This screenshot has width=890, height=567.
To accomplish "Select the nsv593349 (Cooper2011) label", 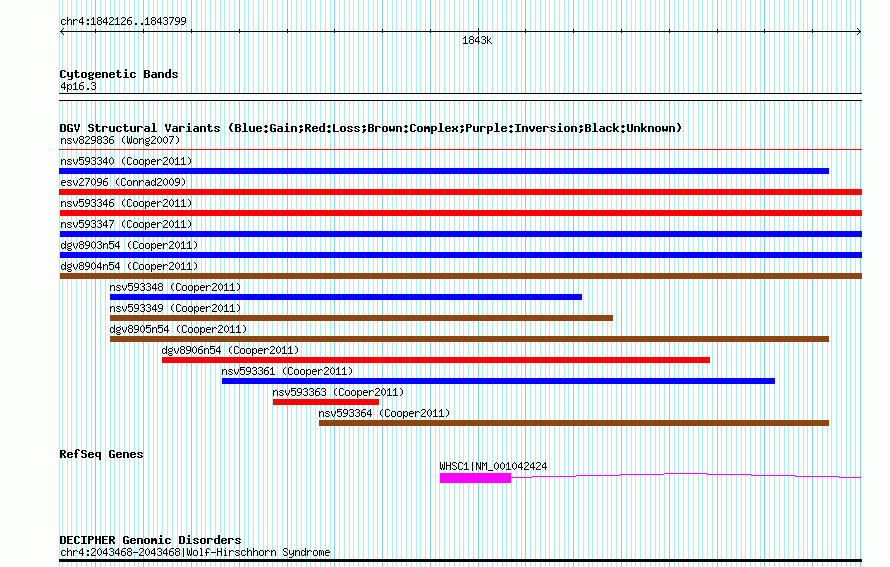I will point(175,308).
